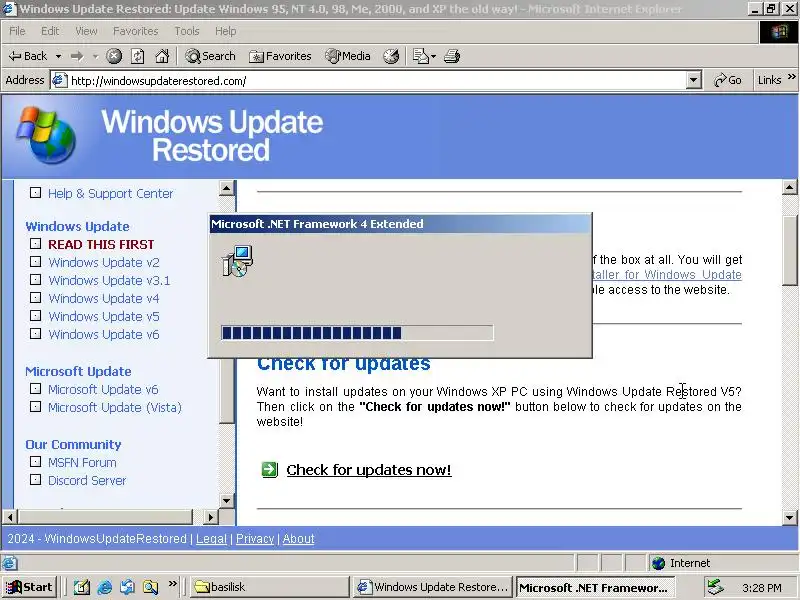The height and width of the screenshot is (600, 800).
Task: Click box beside READ THIS FIRST
Action: [x=35, y=244]
